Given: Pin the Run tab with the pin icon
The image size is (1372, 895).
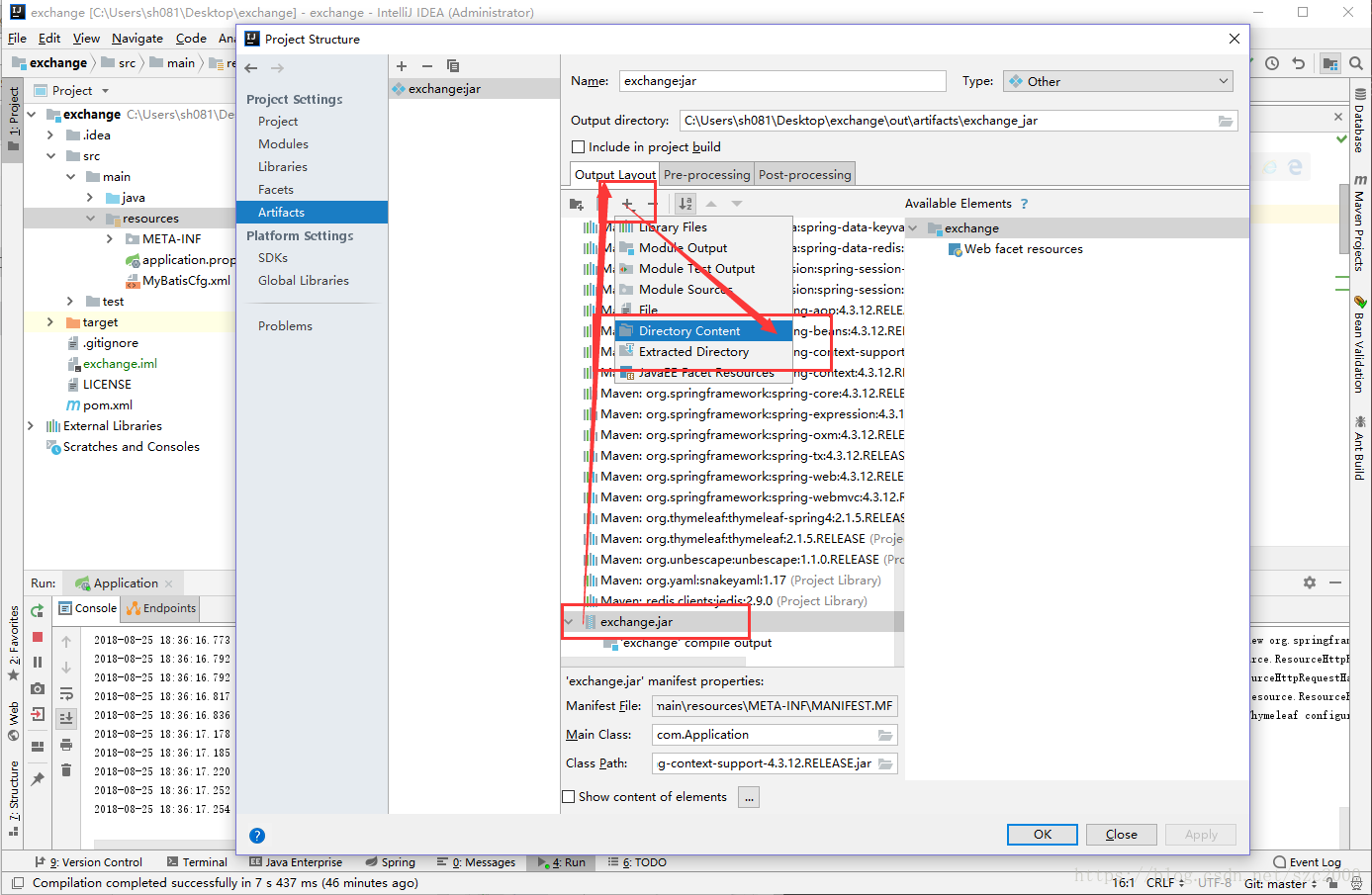Looking at the screenshot, I should tap(38, 779).
